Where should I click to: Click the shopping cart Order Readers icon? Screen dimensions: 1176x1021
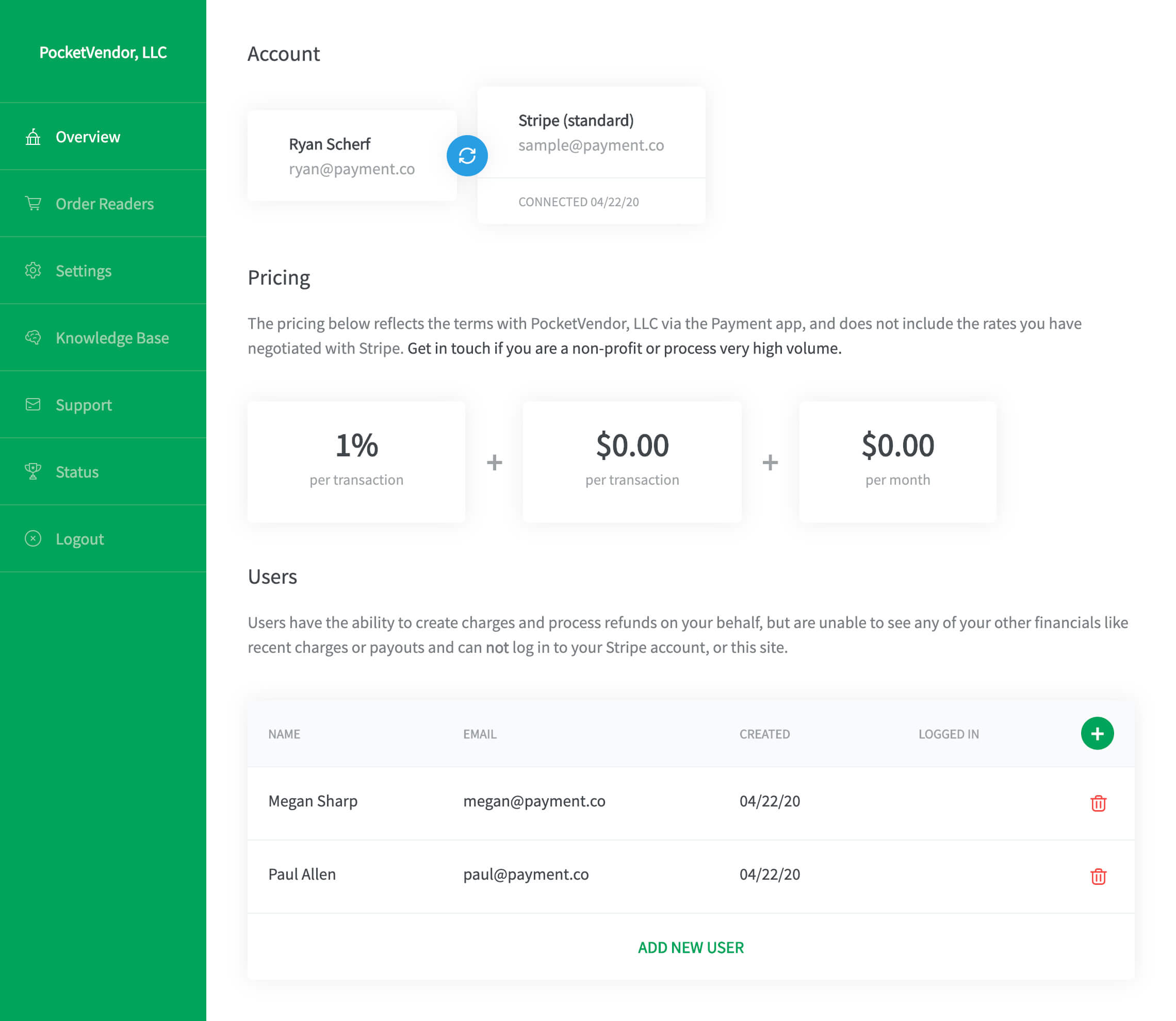coord(33,203)
